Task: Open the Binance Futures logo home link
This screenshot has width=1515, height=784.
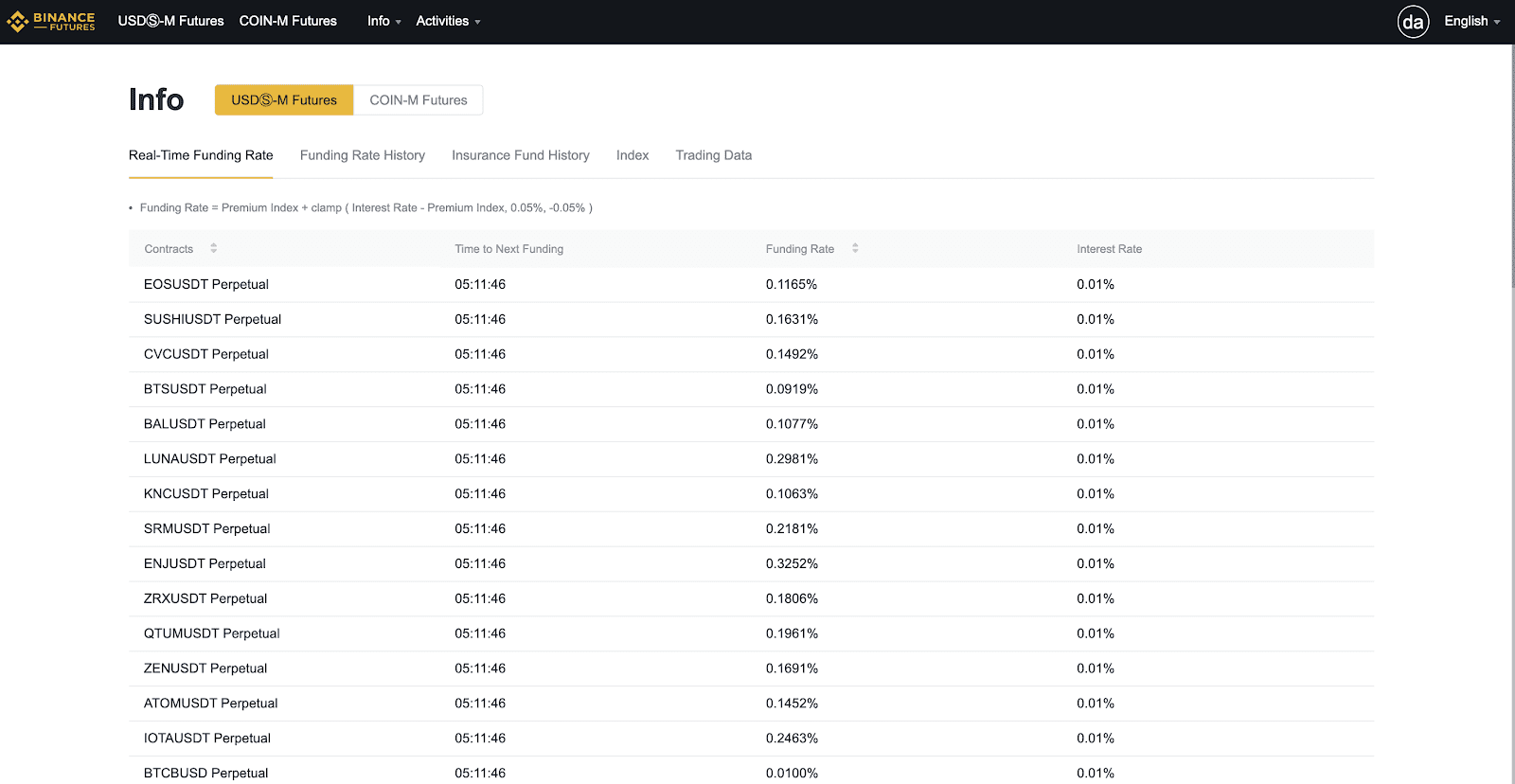Action: (x=51, y=21)
